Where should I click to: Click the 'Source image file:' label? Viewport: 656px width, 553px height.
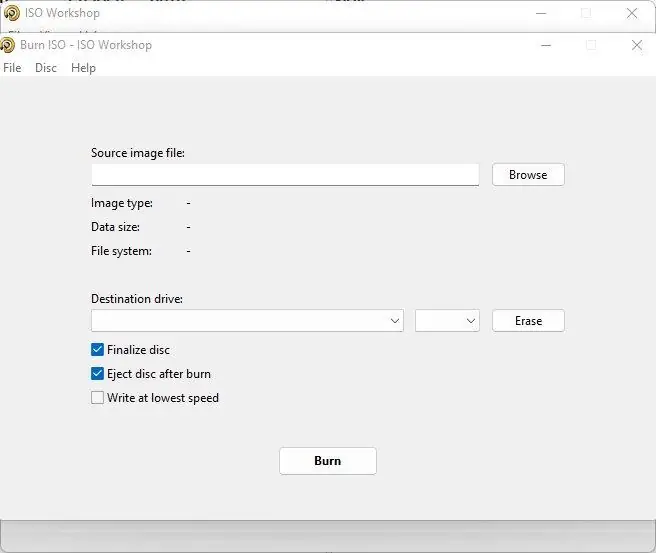138,153
